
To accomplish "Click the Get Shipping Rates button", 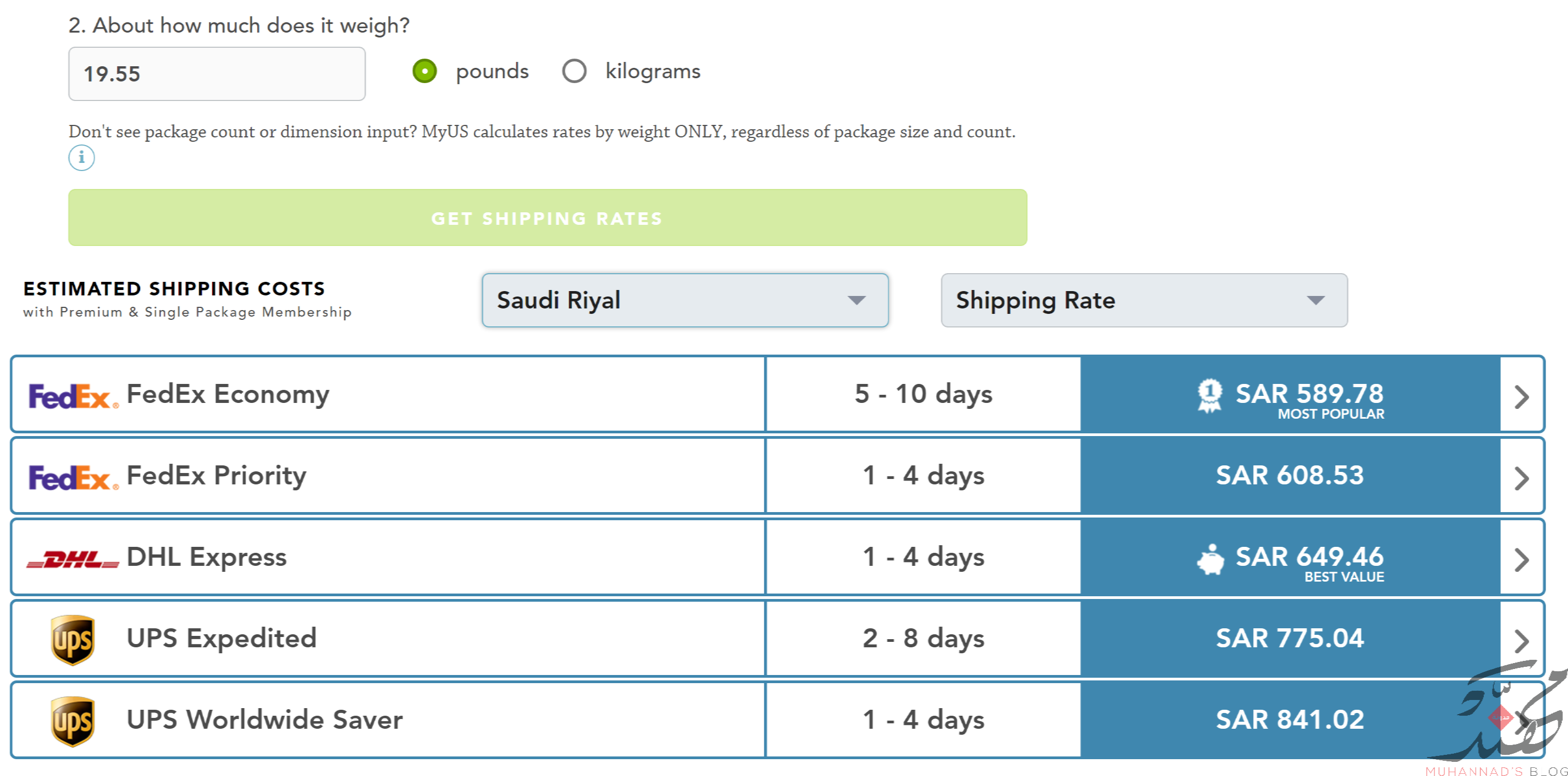I will coord(547,217).
